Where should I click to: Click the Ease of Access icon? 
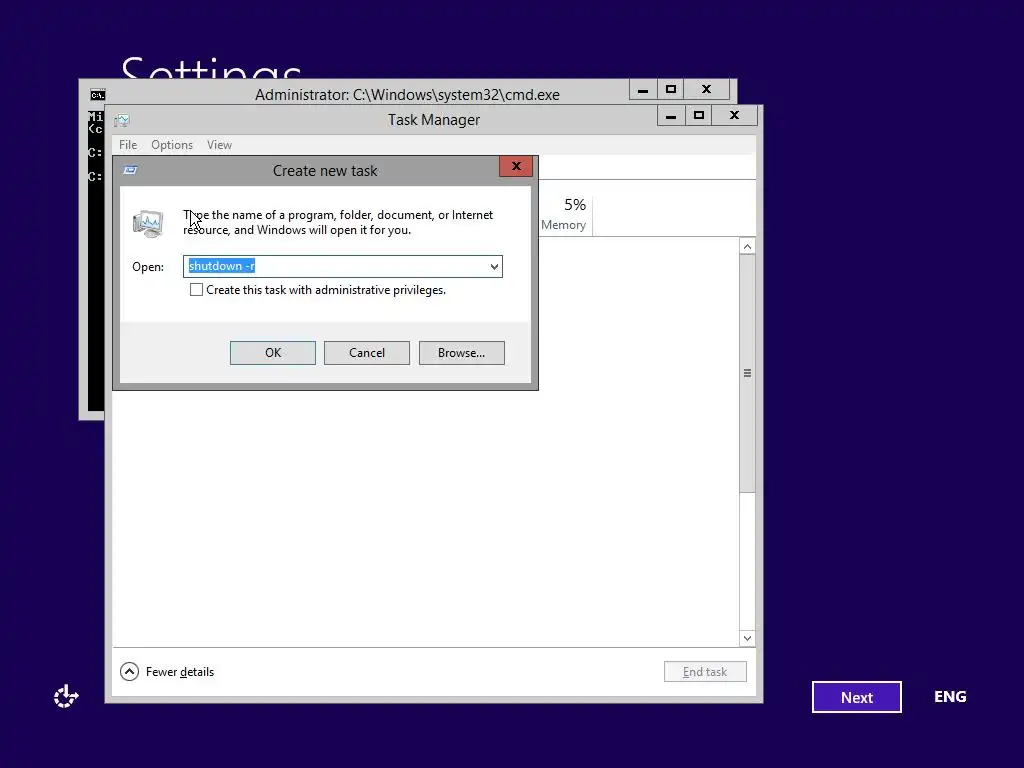(66, 697)
